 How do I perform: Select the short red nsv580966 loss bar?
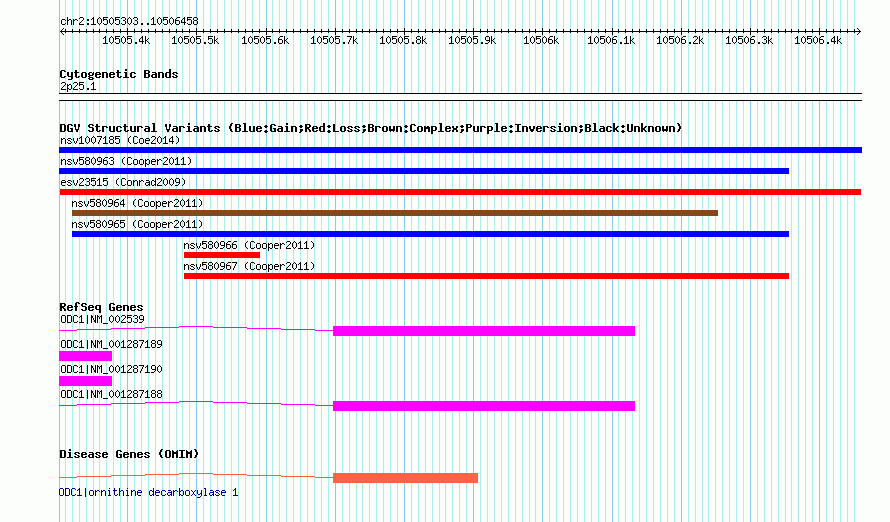tap(221, 255)
